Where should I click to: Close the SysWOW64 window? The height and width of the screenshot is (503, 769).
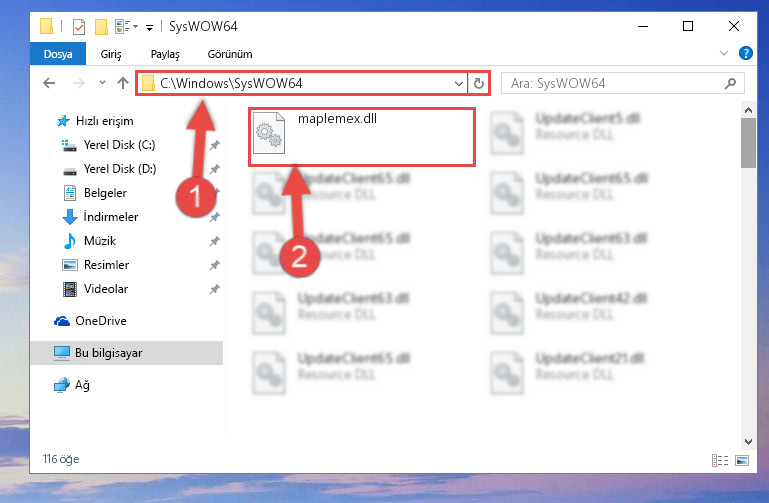(734, 26)
